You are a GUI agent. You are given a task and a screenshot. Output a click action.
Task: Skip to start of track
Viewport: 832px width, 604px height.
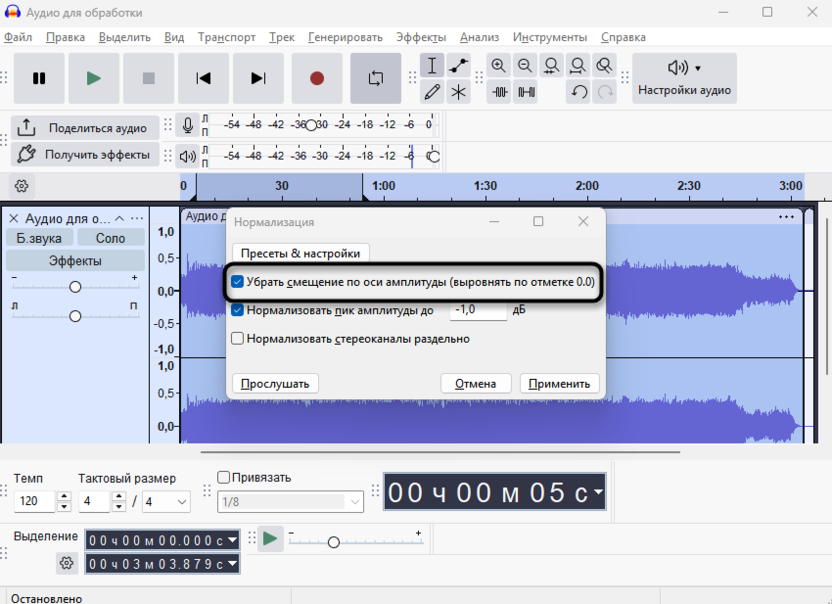point(203,78)
